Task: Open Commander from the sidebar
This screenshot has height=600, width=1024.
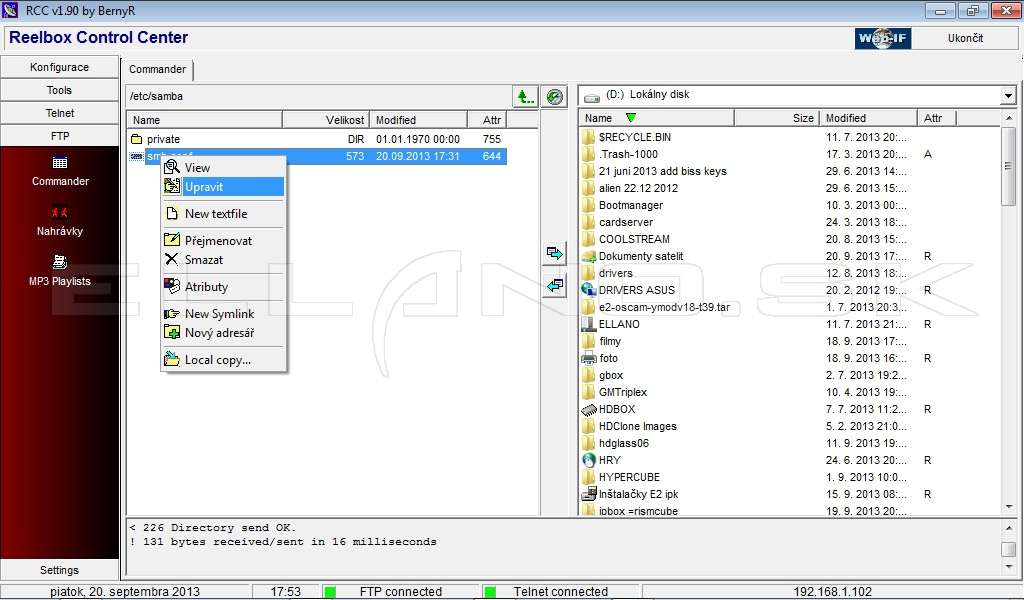Action: tap(60, 172)
